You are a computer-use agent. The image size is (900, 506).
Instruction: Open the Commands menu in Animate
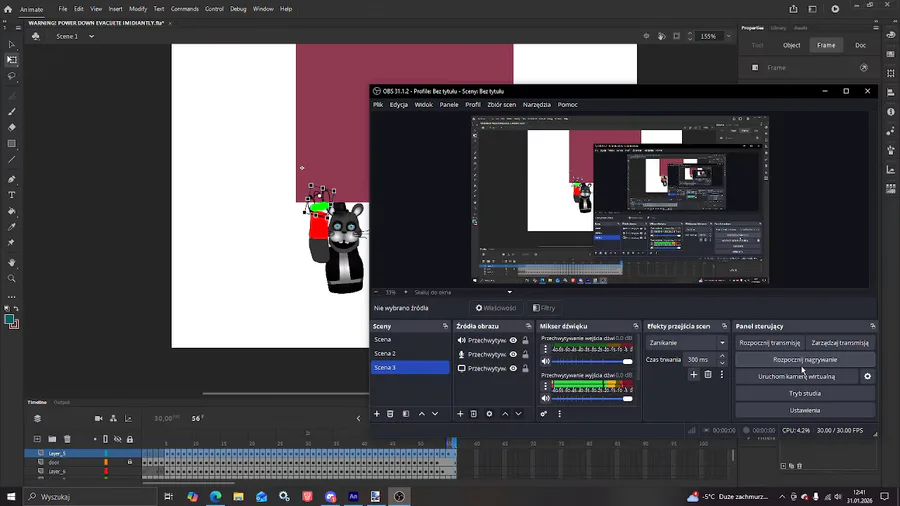(x=185, y=9)
